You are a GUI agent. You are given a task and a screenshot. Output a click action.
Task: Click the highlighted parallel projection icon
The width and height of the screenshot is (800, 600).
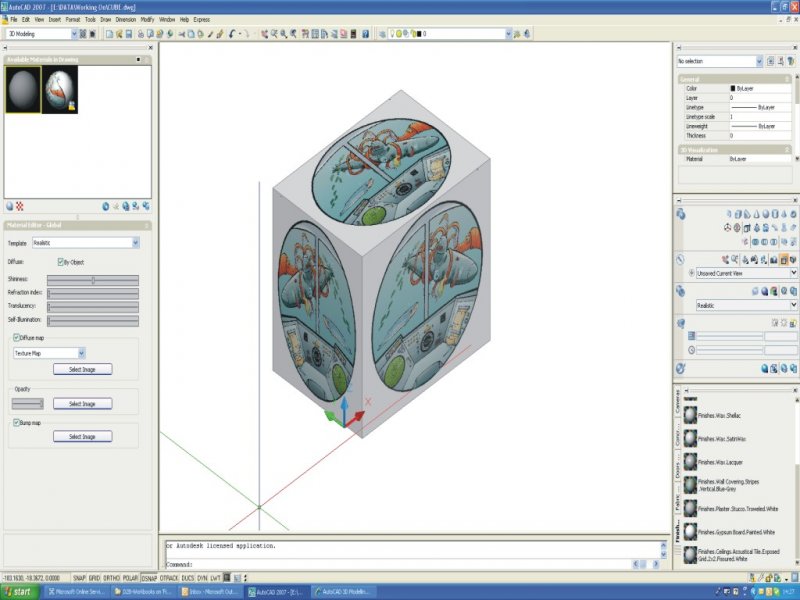784,260
